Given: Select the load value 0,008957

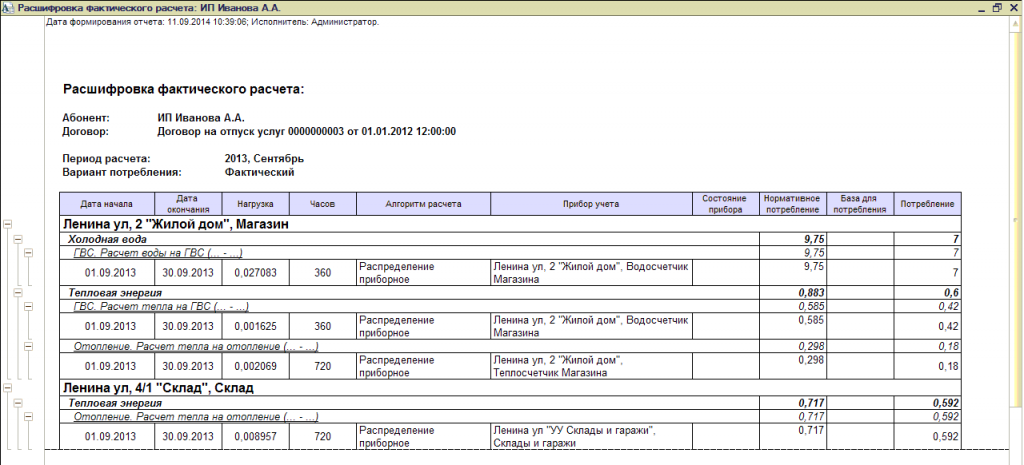Looking at the screenshot, I should 255,436.
